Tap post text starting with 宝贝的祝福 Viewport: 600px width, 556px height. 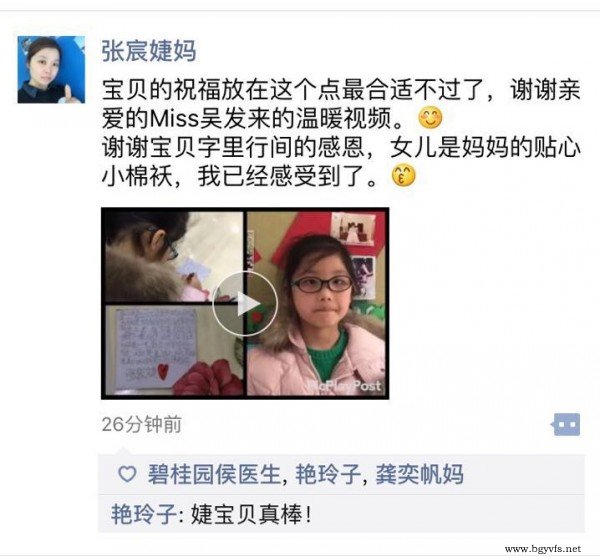(x=341, y=104)
